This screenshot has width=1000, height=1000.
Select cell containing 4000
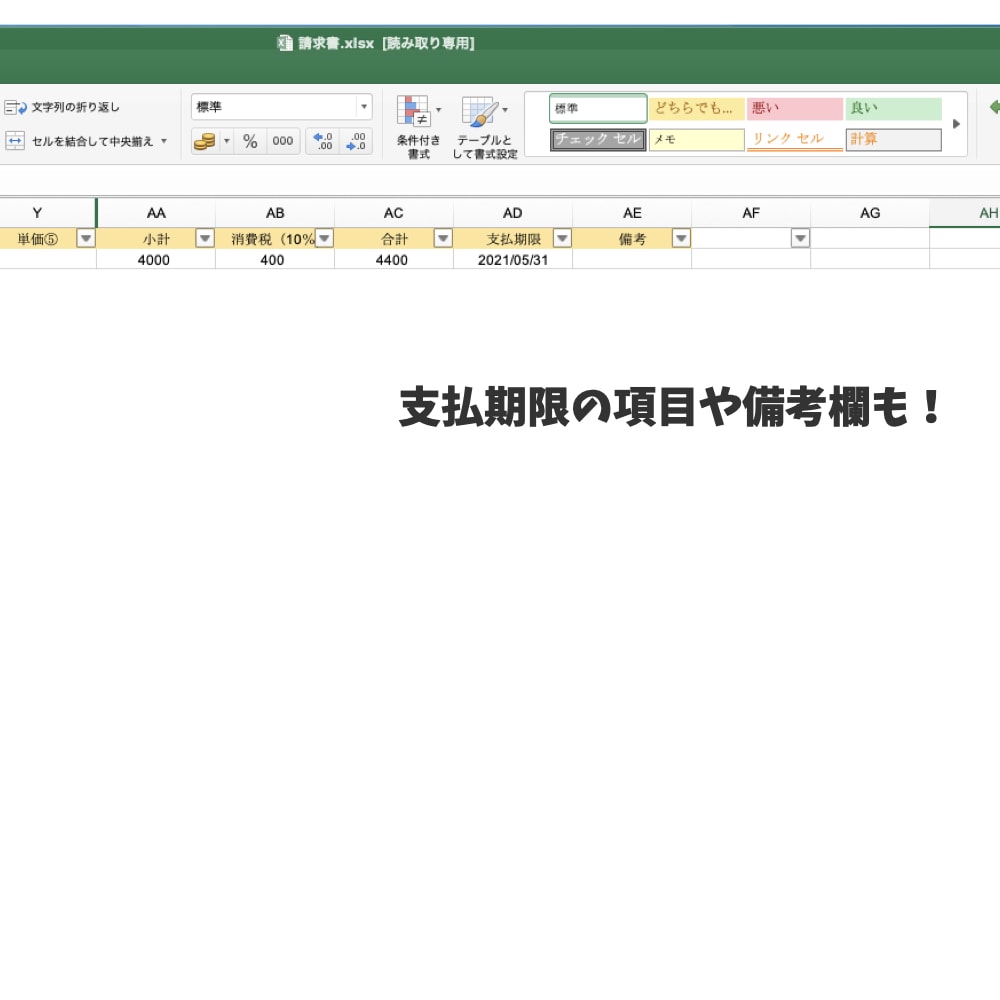156,260
